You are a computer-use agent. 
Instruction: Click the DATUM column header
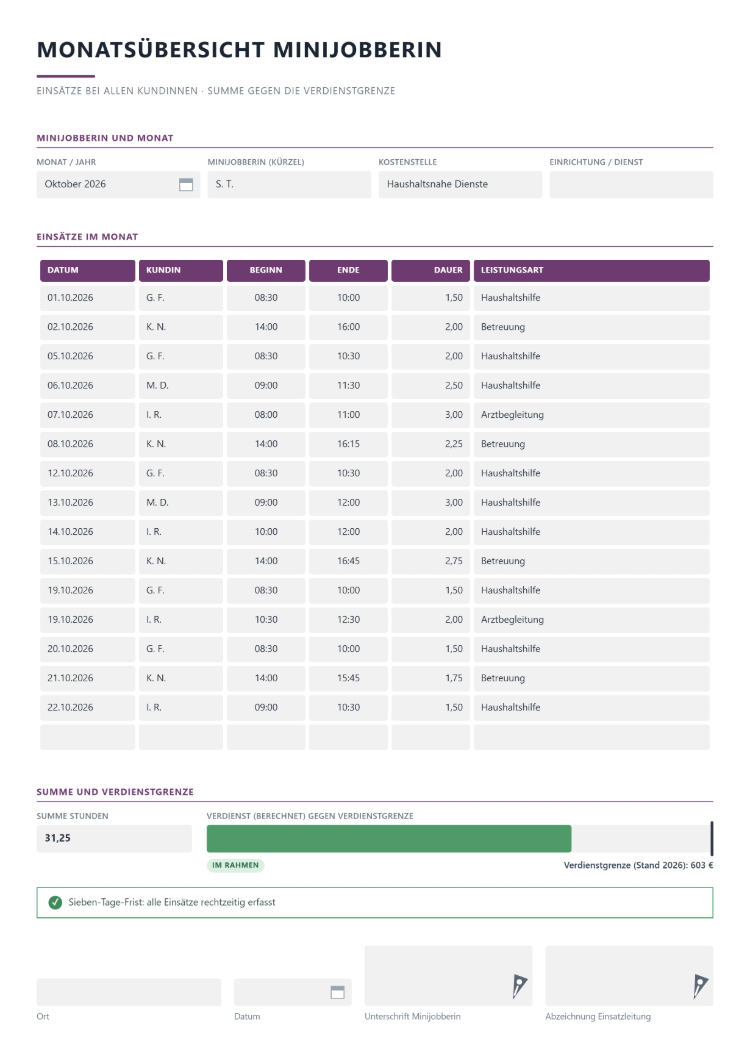tap(87, 270)
